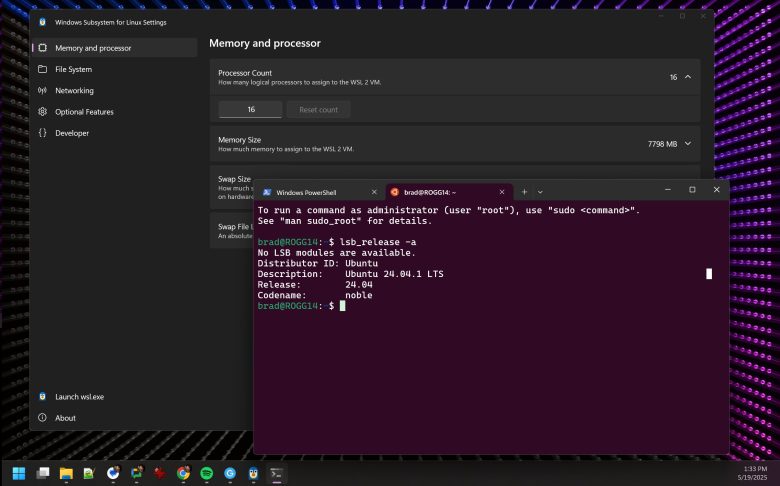780x486 pixels.
Task: Open the Windows Start menu
Action: 19,473
